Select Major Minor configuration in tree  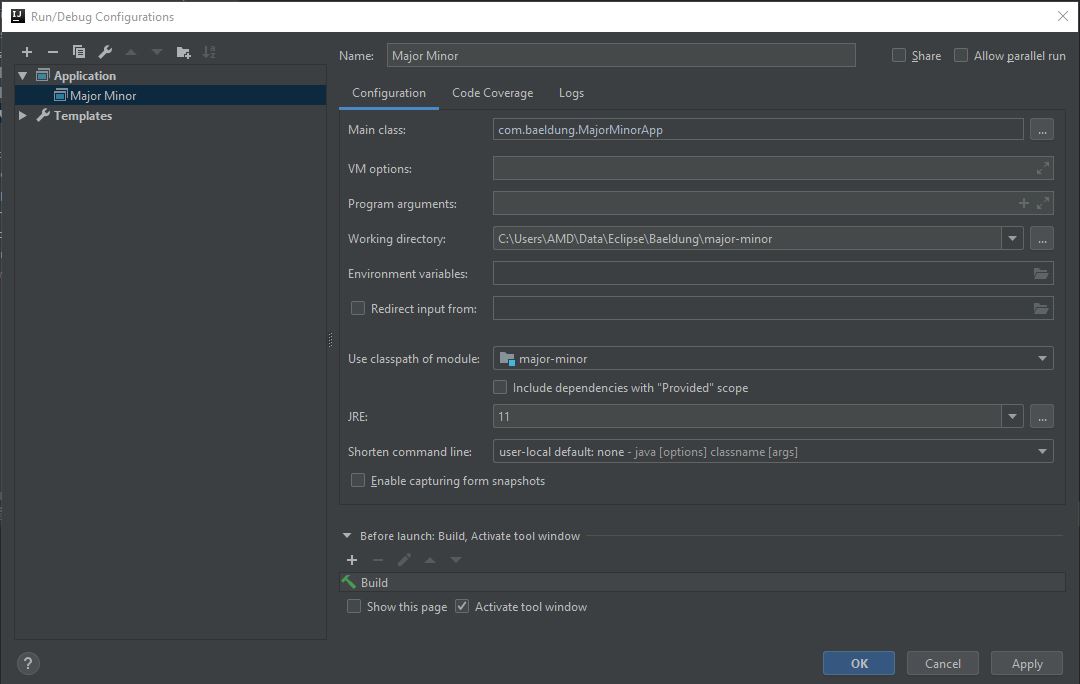(171, 95)
